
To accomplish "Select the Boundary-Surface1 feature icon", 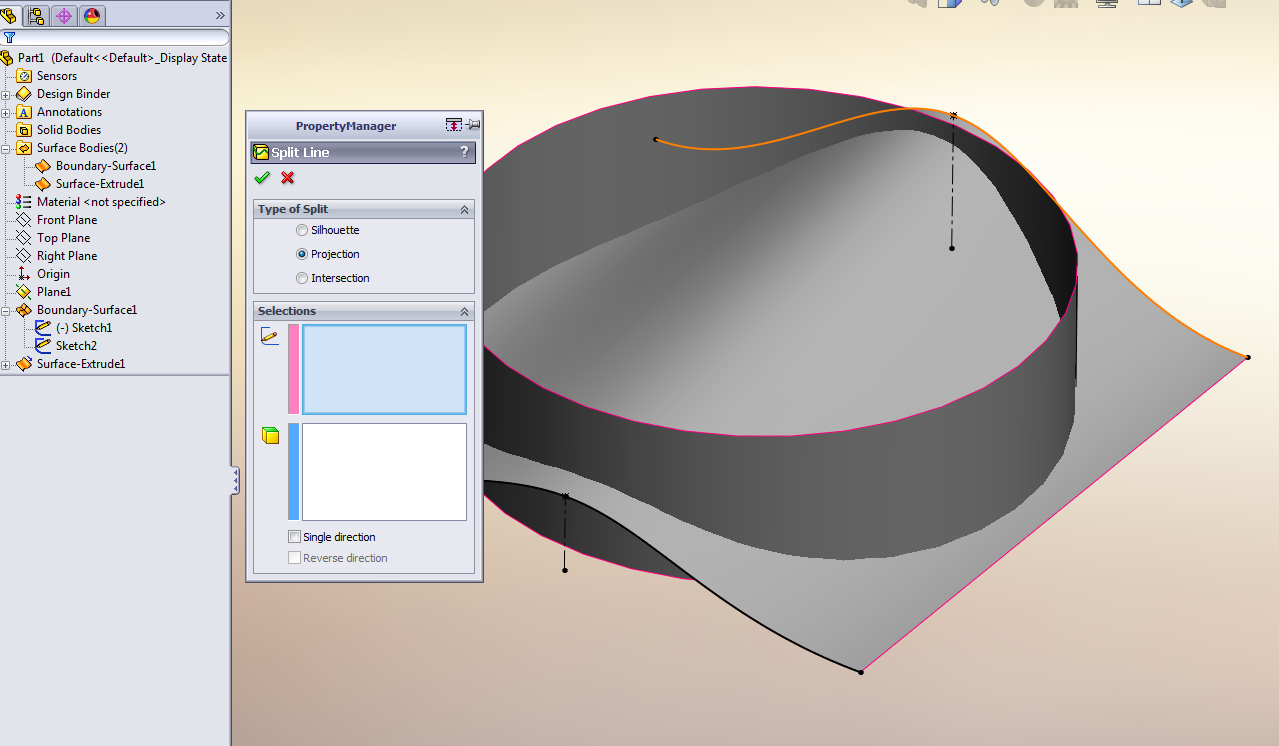I will 25,310.
